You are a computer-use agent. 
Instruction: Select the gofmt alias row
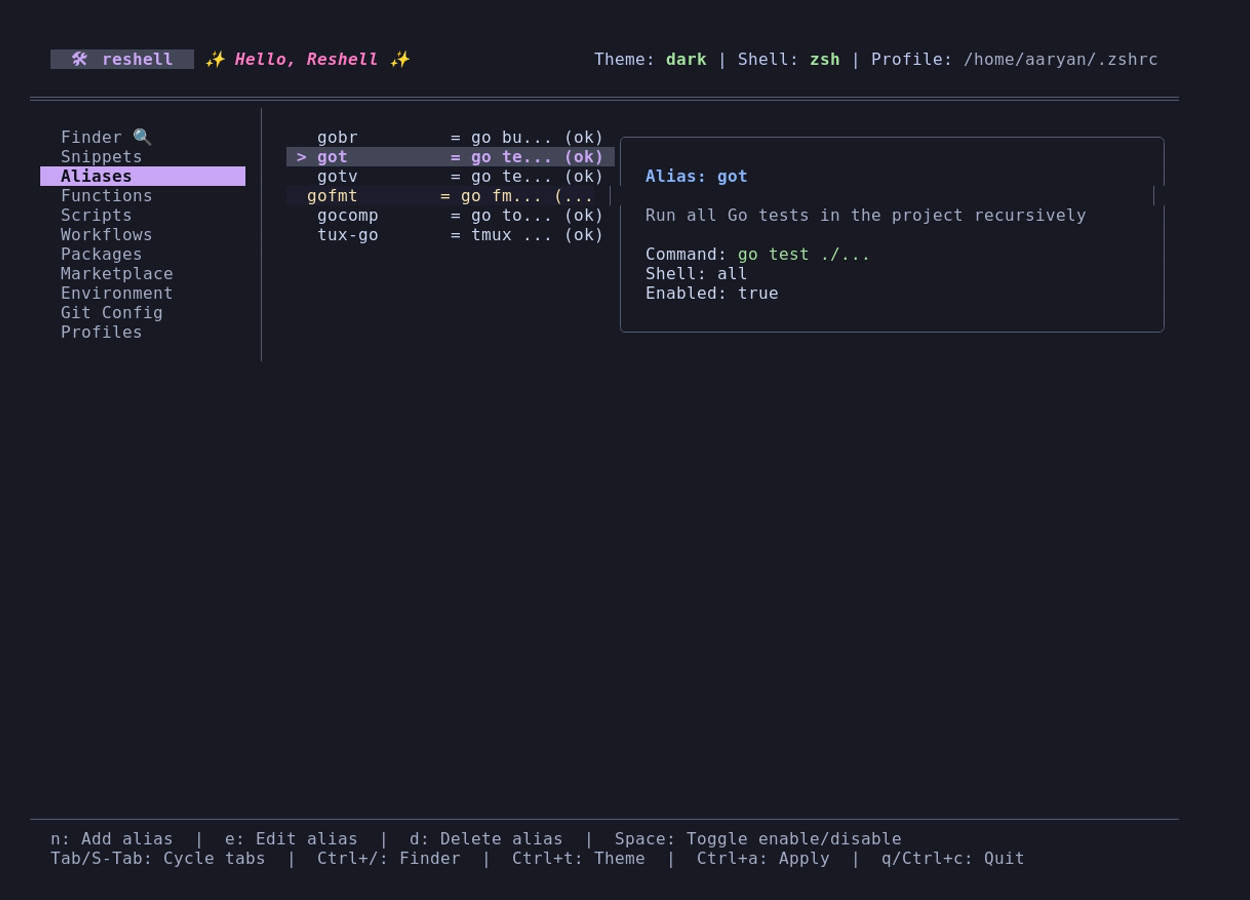(x=445, y=196)
